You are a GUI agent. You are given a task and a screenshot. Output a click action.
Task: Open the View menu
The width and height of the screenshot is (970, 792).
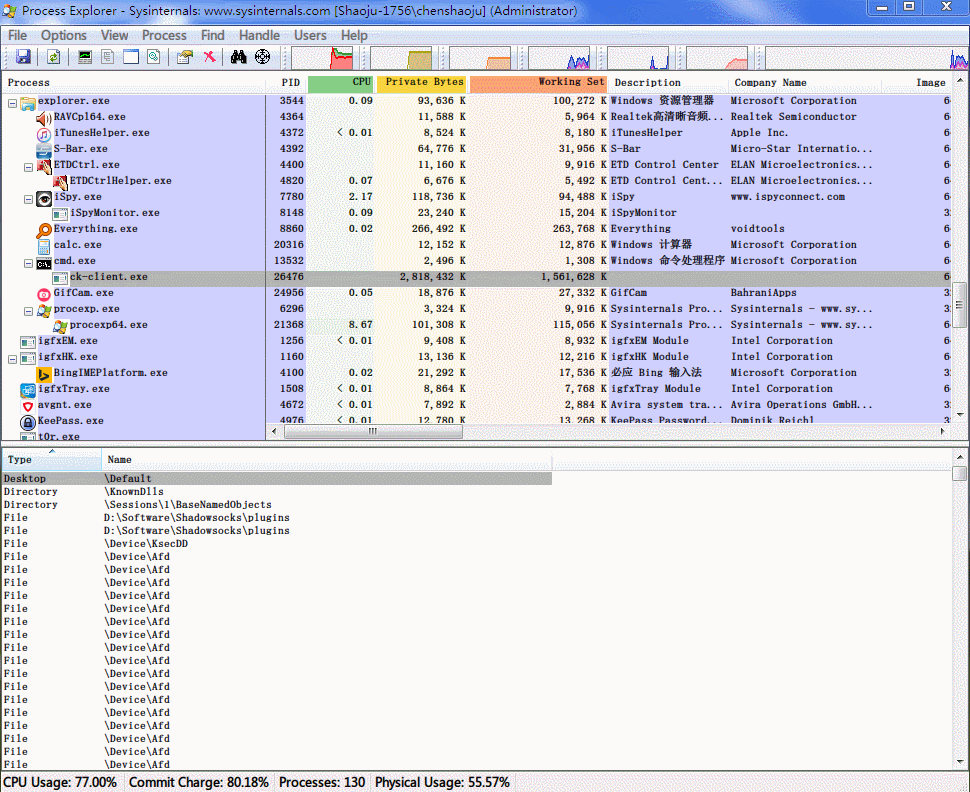[x=114, y=35]
